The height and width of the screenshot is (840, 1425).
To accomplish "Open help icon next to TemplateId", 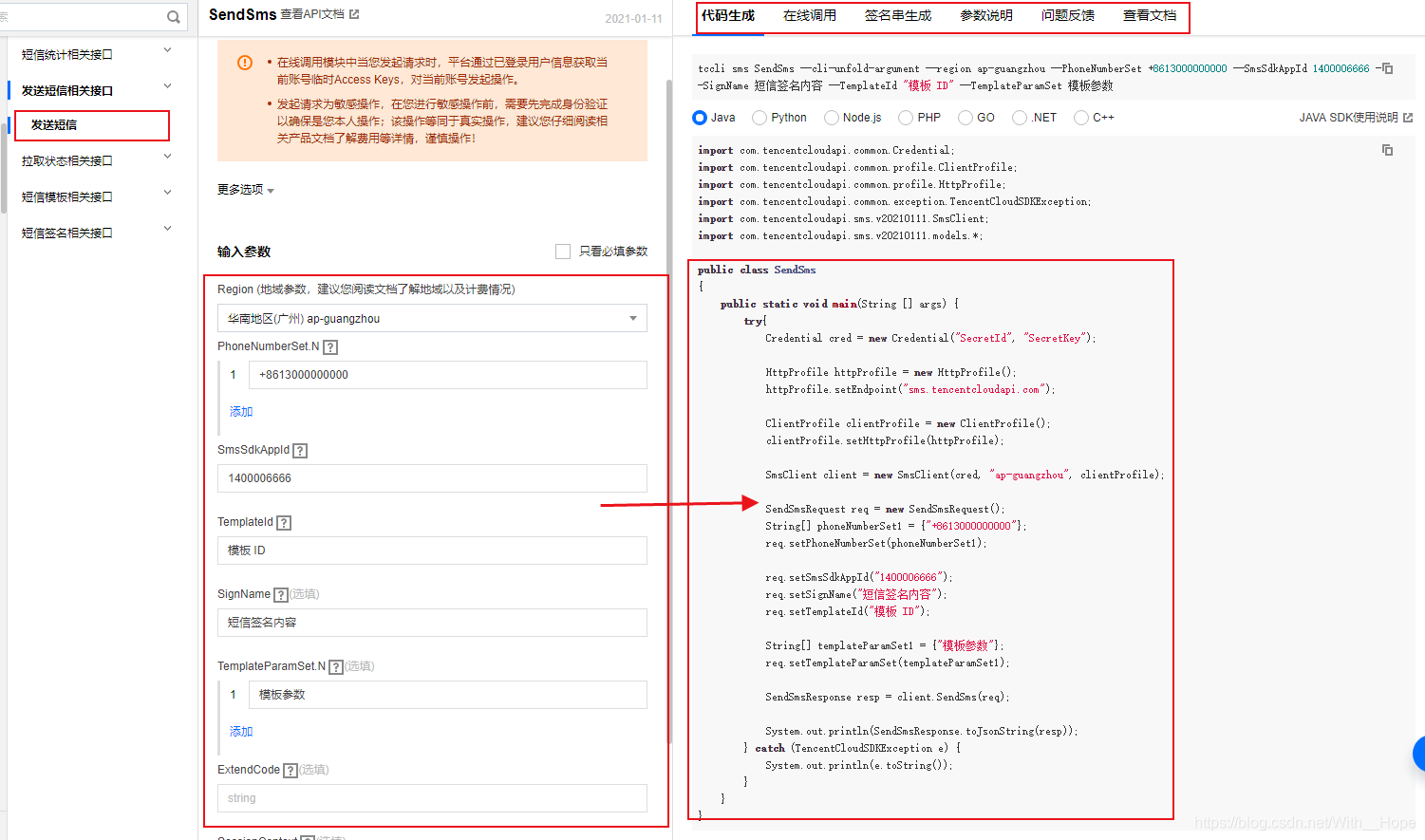I will click(x=284, y=523).
